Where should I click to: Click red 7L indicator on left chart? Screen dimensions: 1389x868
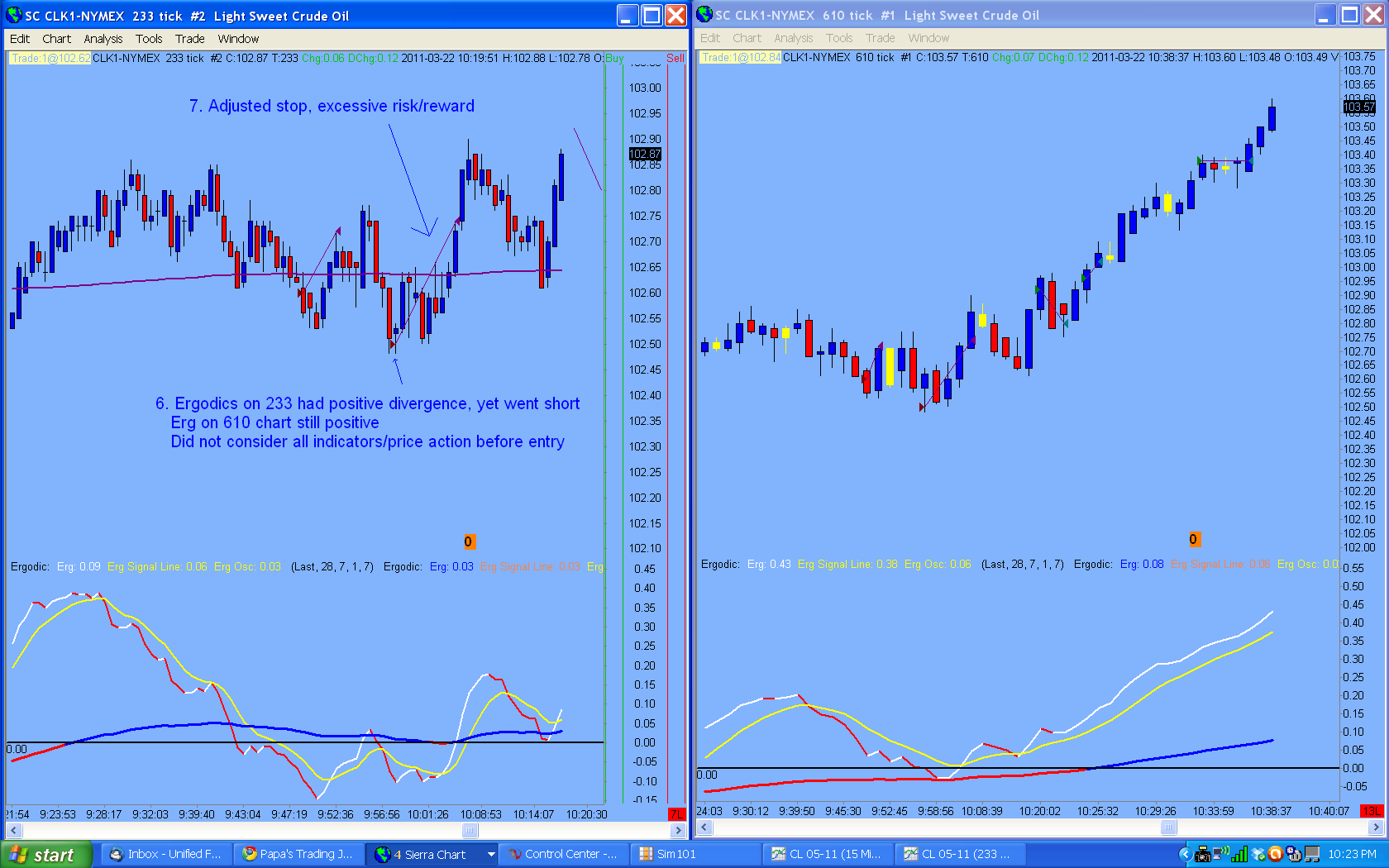[x=676, y=814]
